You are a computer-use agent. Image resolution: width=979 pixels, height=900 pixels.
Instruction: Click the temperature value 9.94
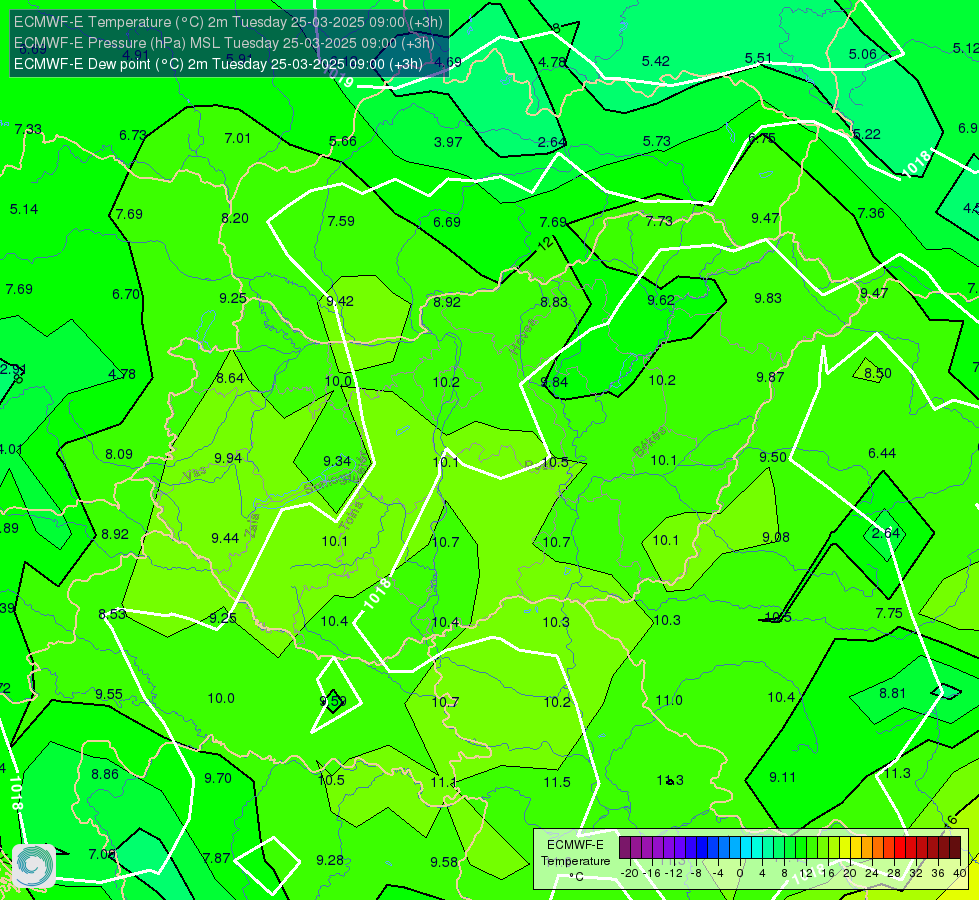(228, 458)
